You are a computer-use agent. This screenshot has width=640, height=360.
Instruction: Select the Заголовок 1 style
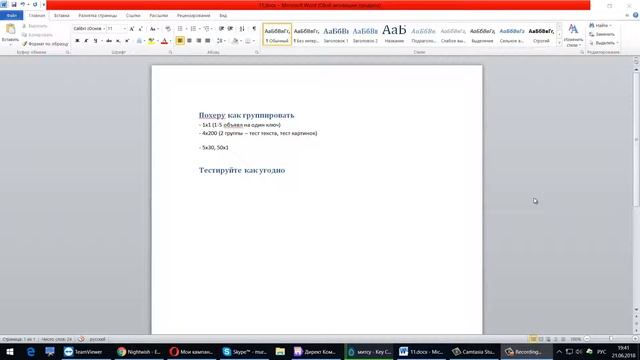pyautogui.click(x=336, y=34)
